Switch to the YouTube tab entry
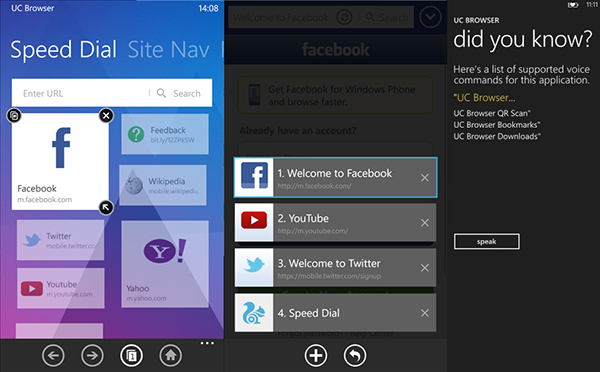The height and width of the screenshot is (372, 600). click(335, 223)
